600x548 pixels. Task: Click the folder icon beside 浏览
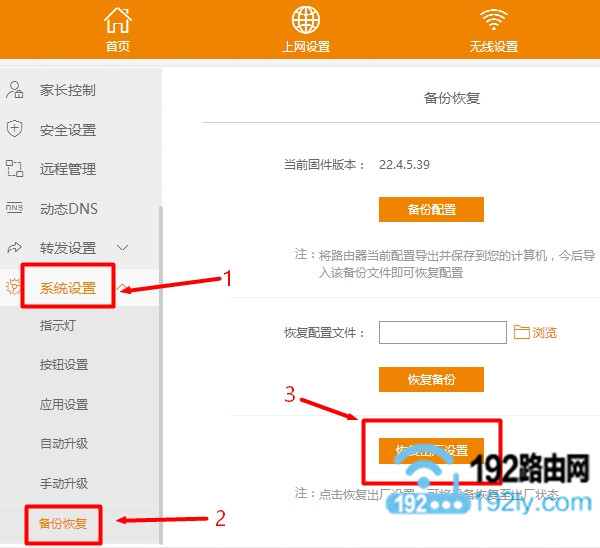click(x=521, y=332)
